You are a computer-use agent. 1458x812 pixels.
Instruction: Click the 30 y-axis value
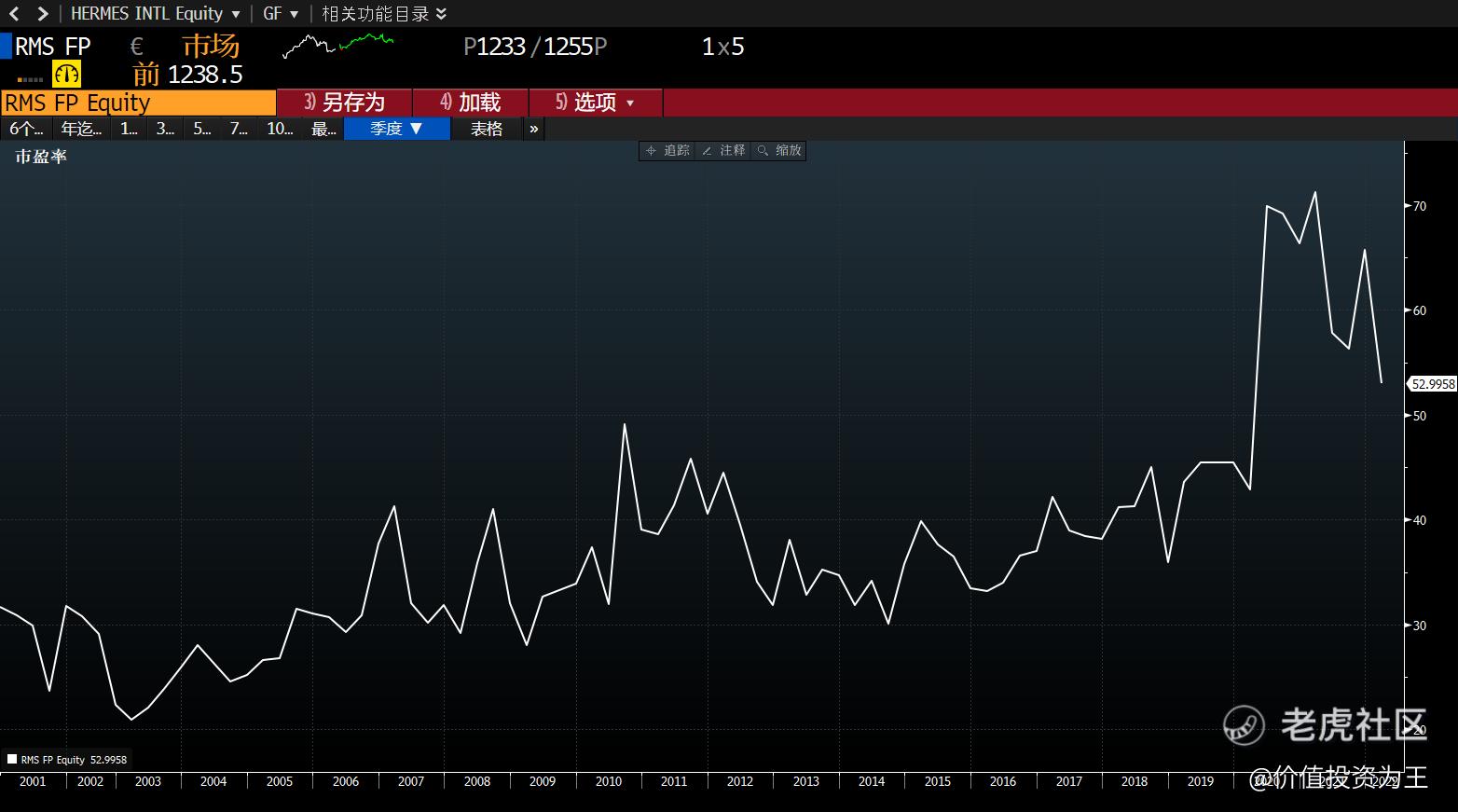point(1420,626)
